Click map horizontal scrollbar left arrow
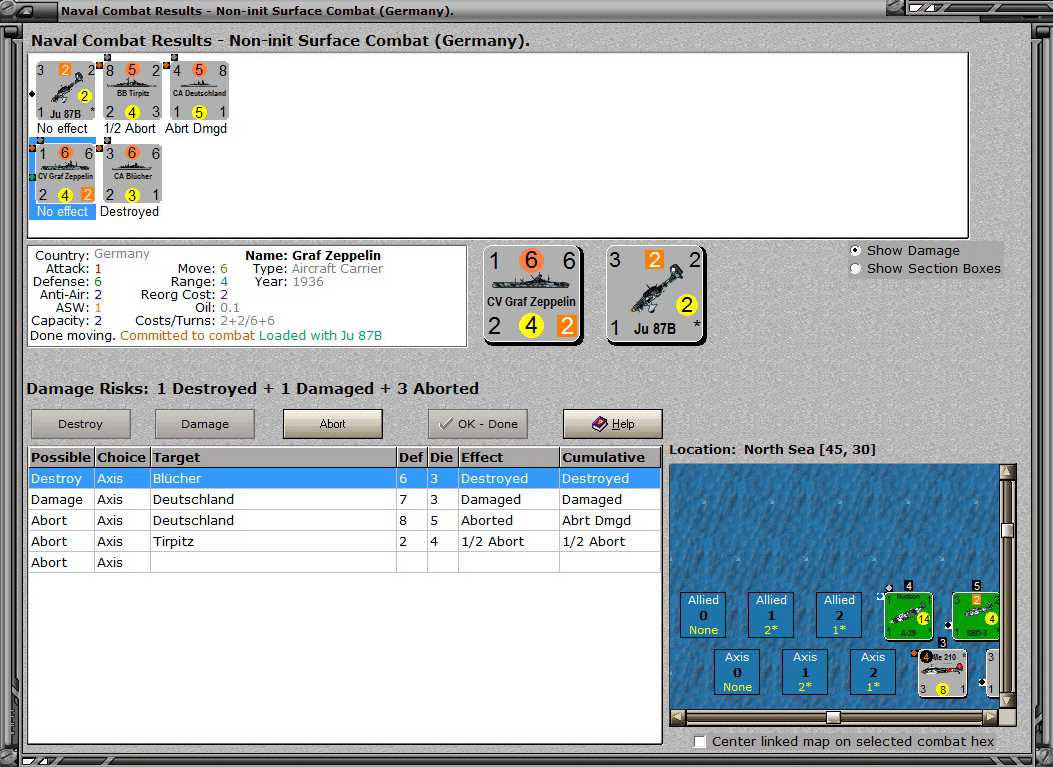1053x767 pixels. point(678,717)
